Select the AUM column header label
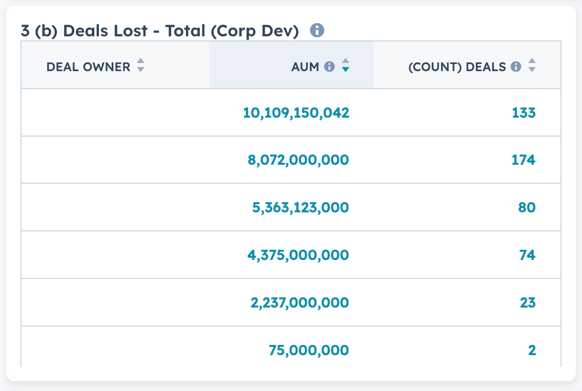 [x=305, y=67]
